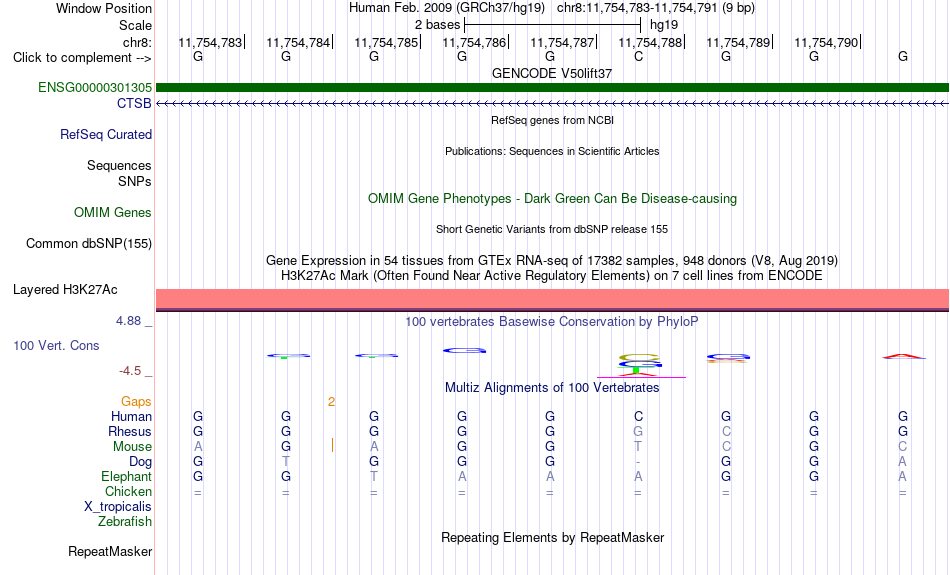This screenshot has height=575, width=950.
Task: Click the Gaps row label
Action: [136, 402]
